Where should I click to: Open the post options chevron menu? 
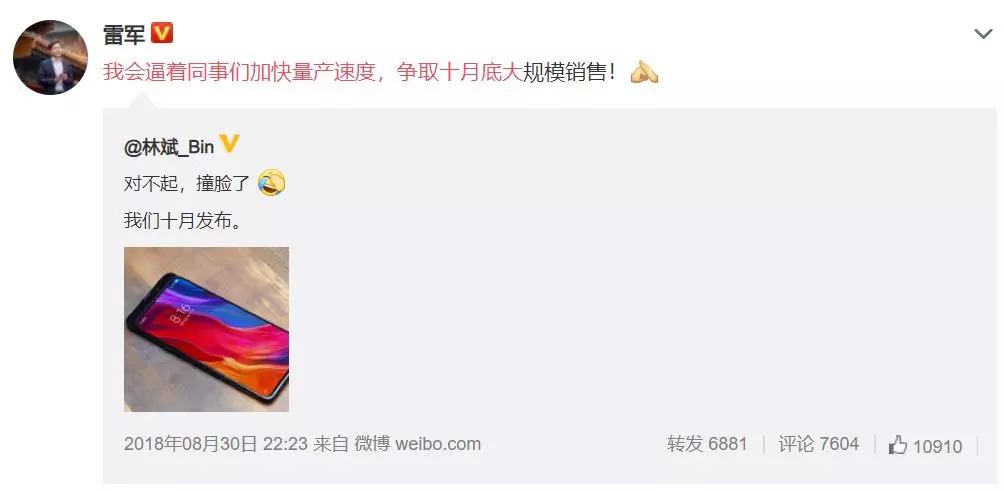click(x=983, y=34)
